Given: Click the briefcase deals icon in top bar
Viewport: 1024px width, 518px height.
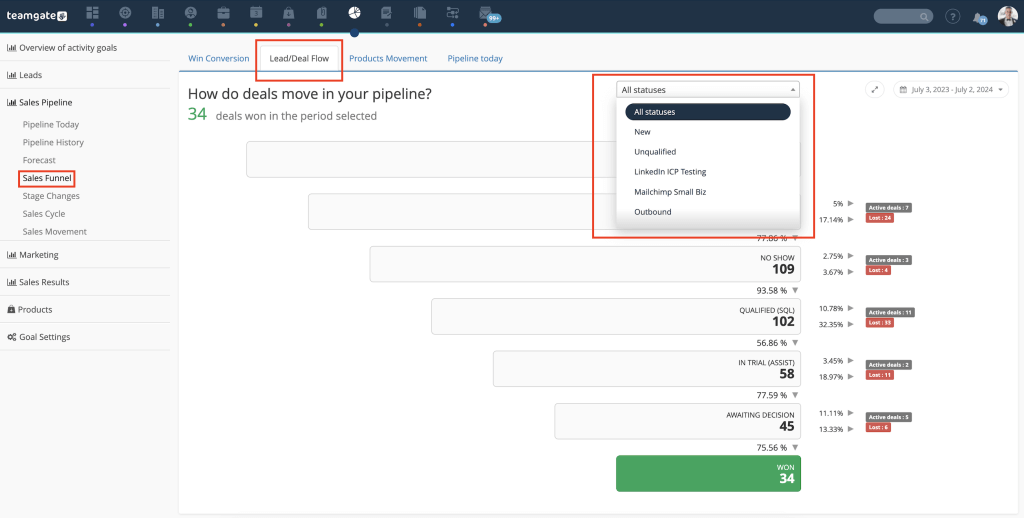Looking at the screenshot, I should click(x=223, y=13).
